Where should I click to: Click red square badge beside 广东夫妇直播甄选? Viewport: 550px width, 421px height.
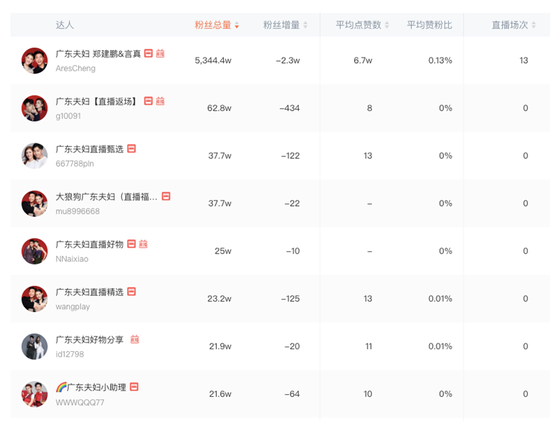pyautogui.click(x=132, y=149)
